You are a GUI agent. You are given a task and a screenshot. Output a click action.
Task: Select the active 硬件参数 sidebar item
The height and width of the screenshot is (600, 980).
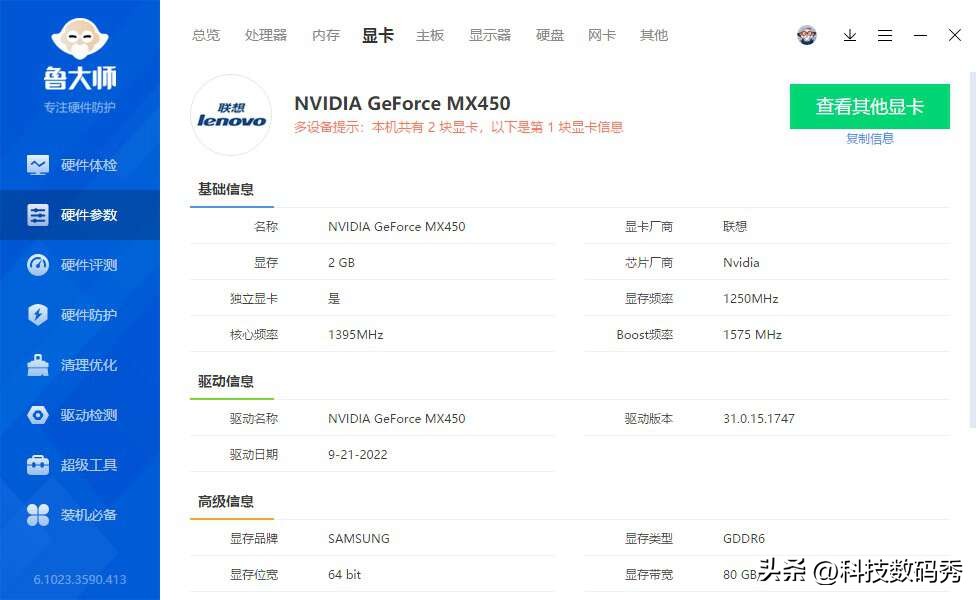(80, 214)
